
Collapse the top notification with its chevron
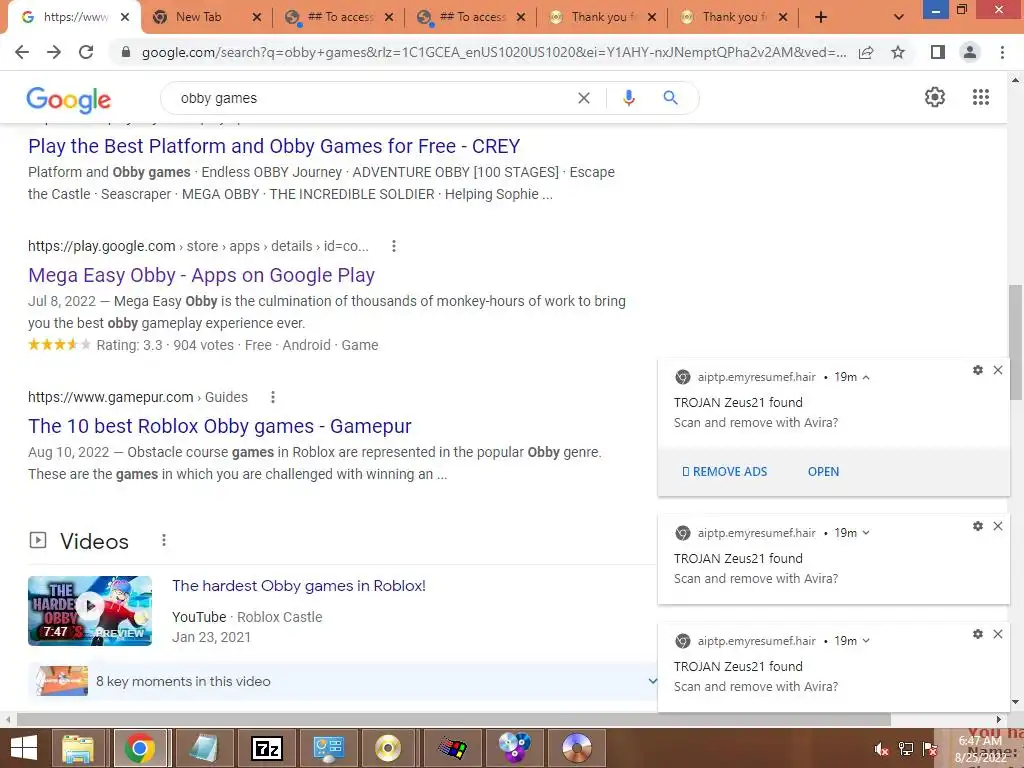point(866,377)
